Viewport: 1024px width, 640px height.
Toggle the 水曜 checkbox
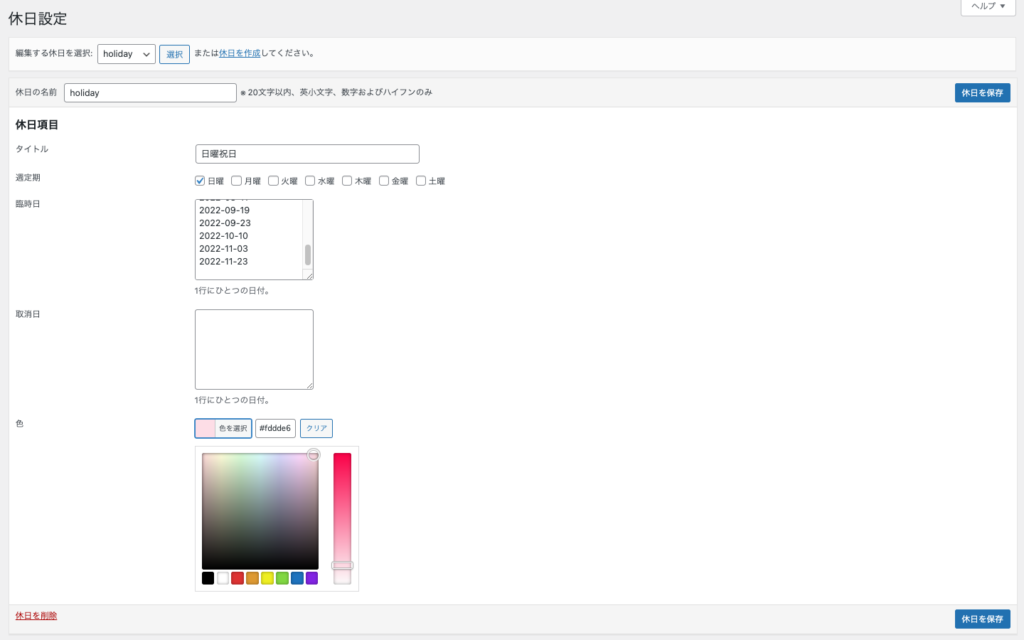click(x=310, y=181)
